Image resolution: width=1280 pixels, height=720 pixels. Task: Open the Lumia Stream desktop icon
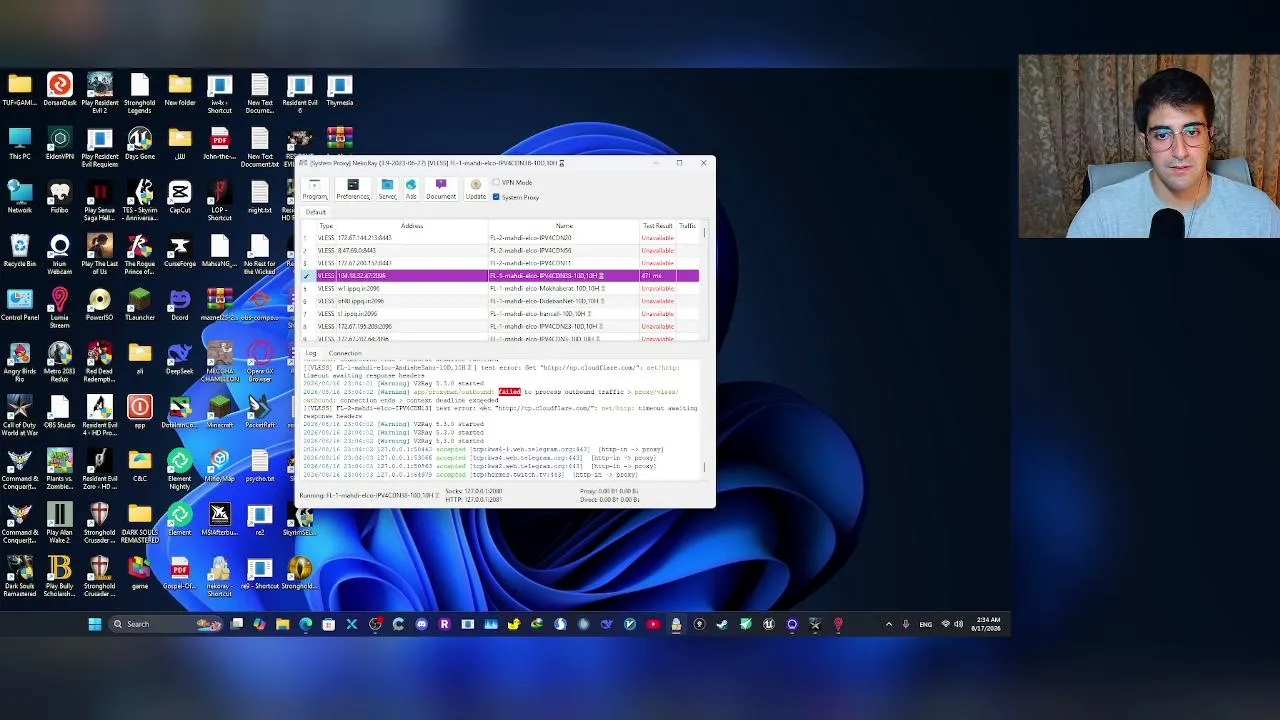click(59, 309)
